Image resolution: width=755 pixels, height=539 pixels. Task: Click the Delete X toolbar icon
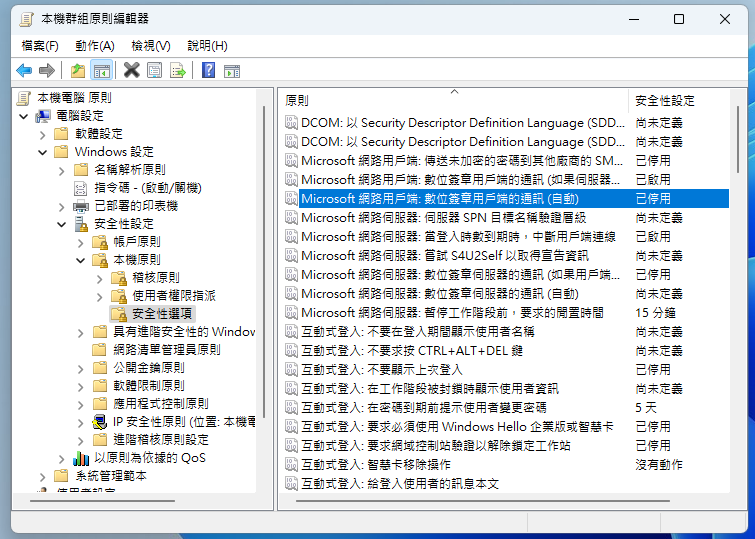point(131,70)
